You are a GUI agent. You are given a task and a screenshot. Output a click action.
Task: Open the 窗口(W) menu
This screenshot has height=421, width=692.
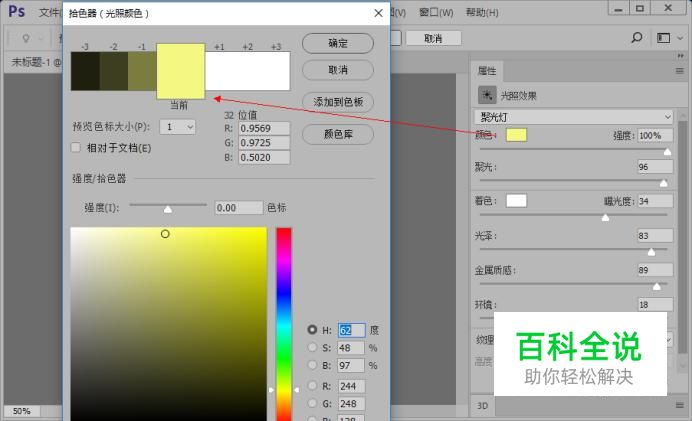point(436,12)
